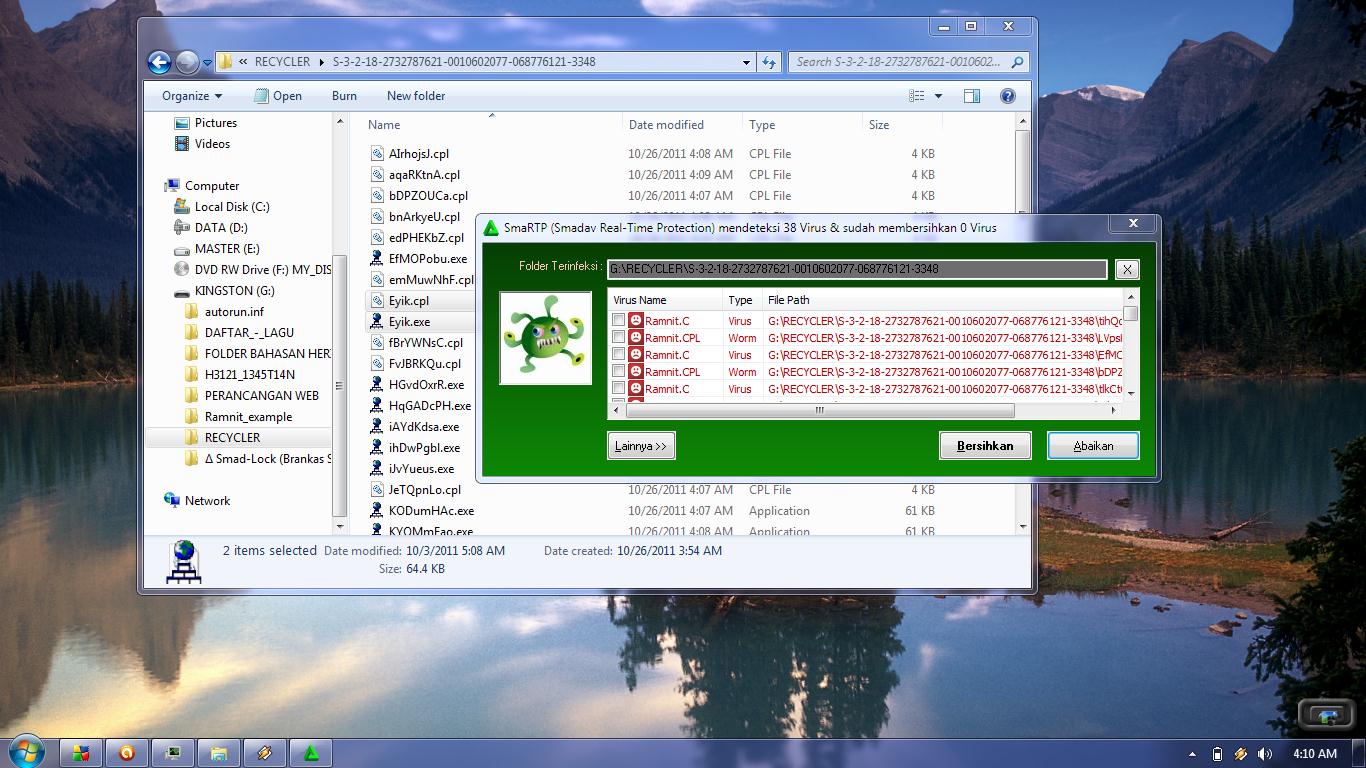Click the blue Help question mark icon
The height and width of the screenshot is (768, 1366).
(1008, 95)
